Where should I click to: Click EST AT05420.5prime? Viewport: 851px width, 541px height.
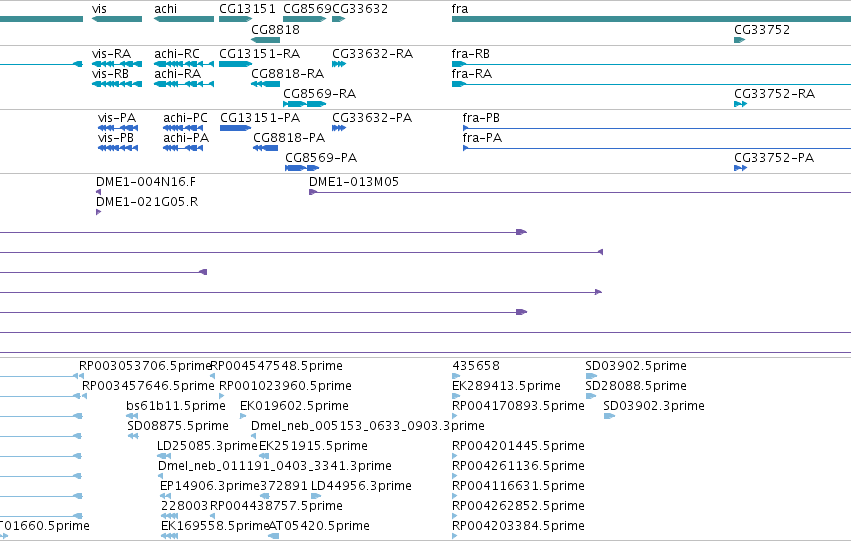(274, 537)
